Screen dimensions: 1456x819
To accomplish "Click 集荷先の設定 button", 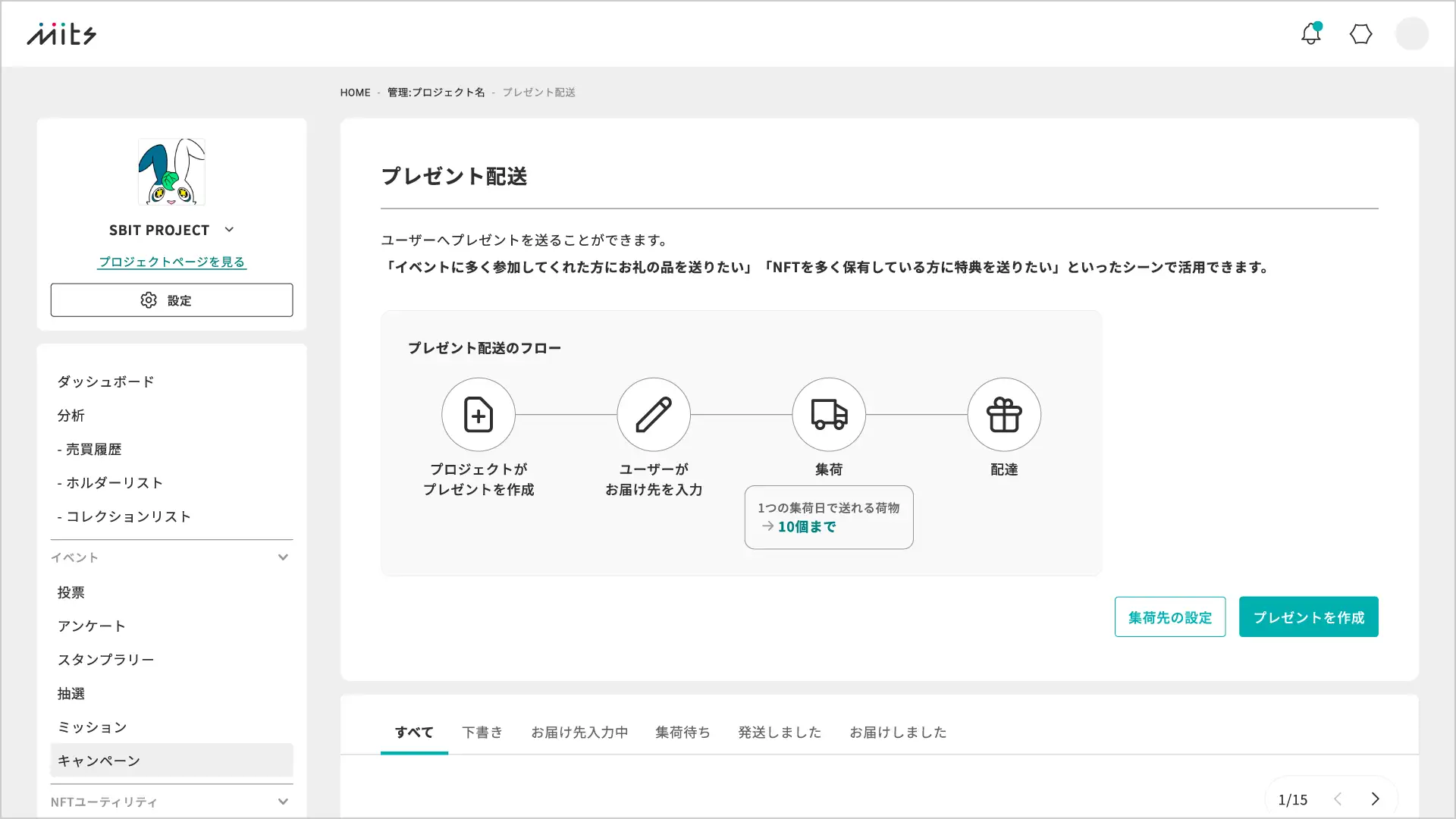I will click(1169, 617).
